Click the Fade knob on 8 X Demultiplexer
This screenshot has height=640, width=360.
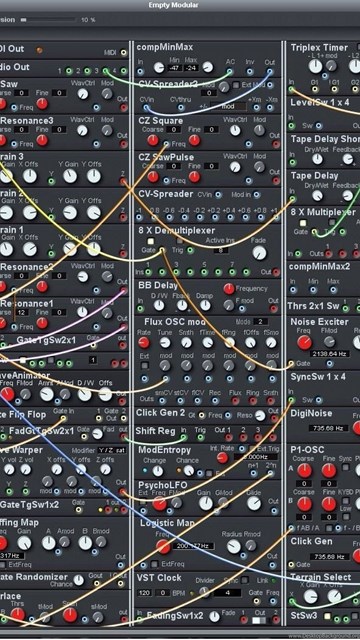pos(259,253)
